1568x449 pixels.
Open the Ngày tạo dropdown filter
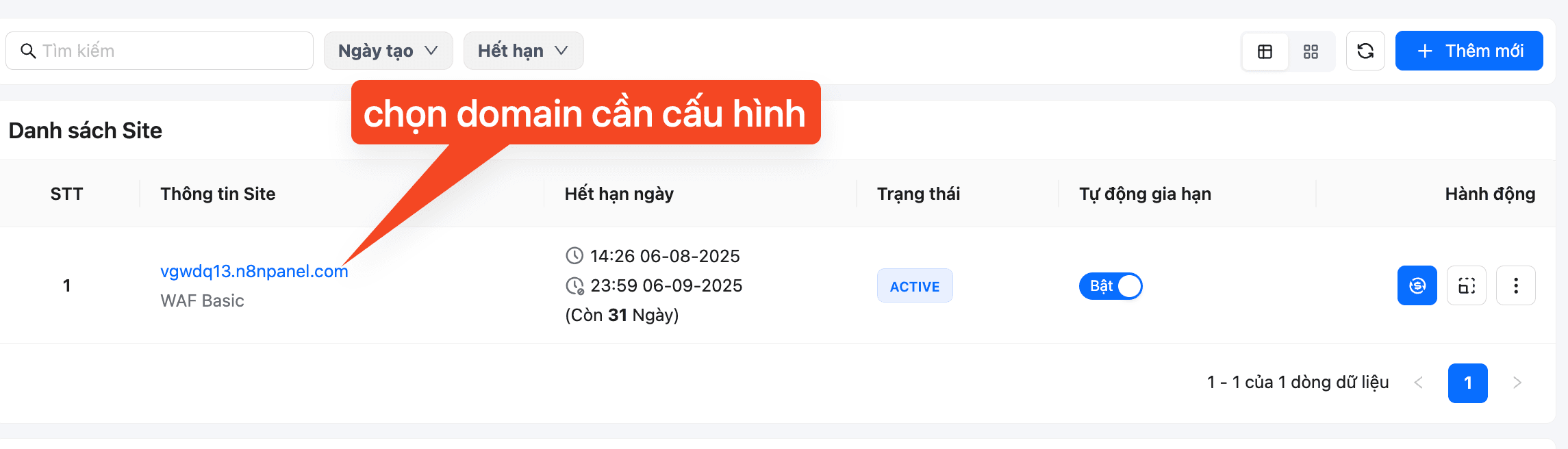click(x=388, y=51)
